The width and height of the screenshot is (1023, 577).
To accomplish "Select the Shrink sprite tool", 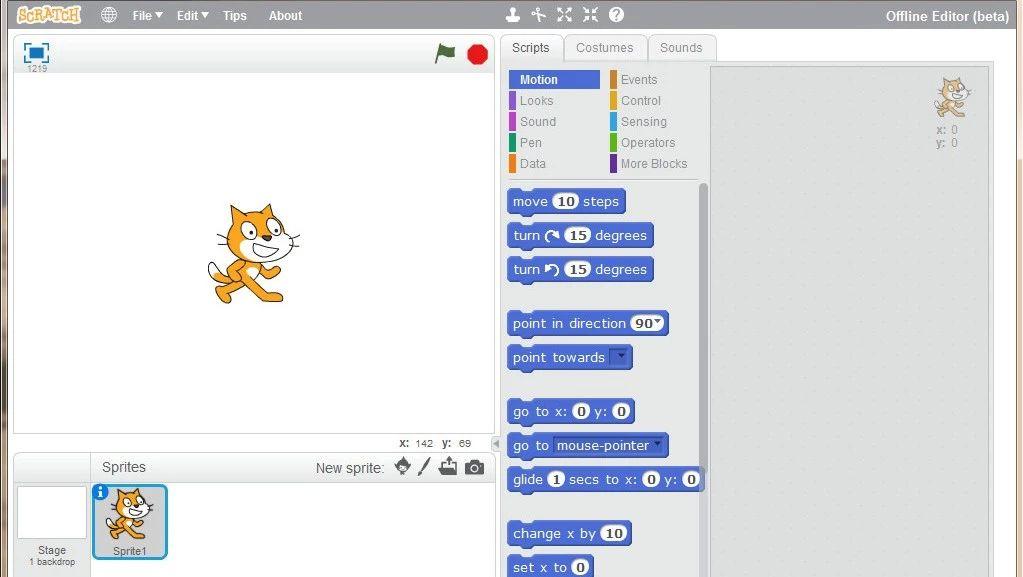I will pyautogui.click(x=590, y=14).
